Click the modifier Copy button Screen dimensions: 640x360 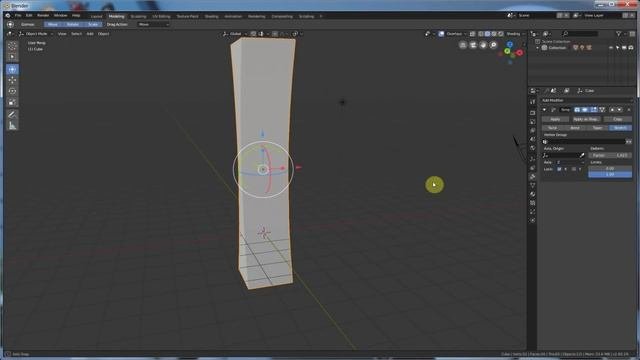tap(618, 119)
